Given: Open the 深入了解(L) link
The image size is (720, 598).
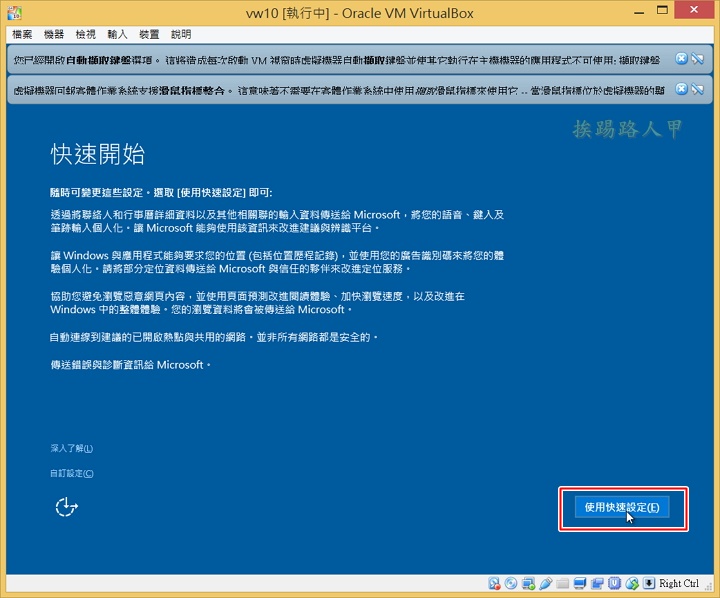Looking at the screenshot, I should click(72, 448).
